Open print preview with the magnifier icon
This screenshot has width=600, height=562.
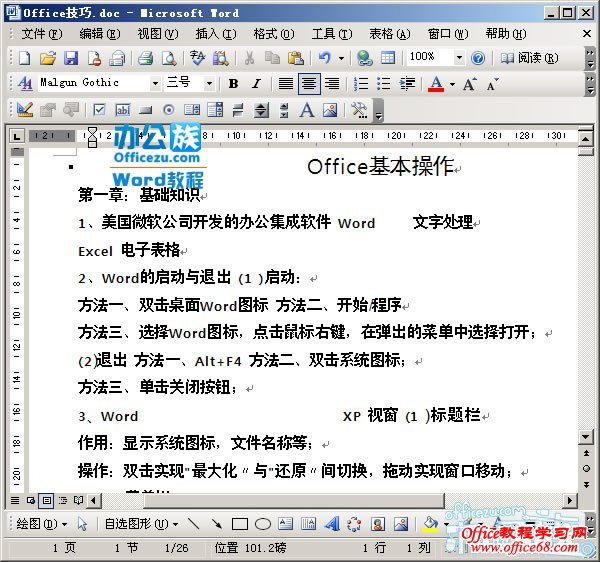click(x=169, y=58)
